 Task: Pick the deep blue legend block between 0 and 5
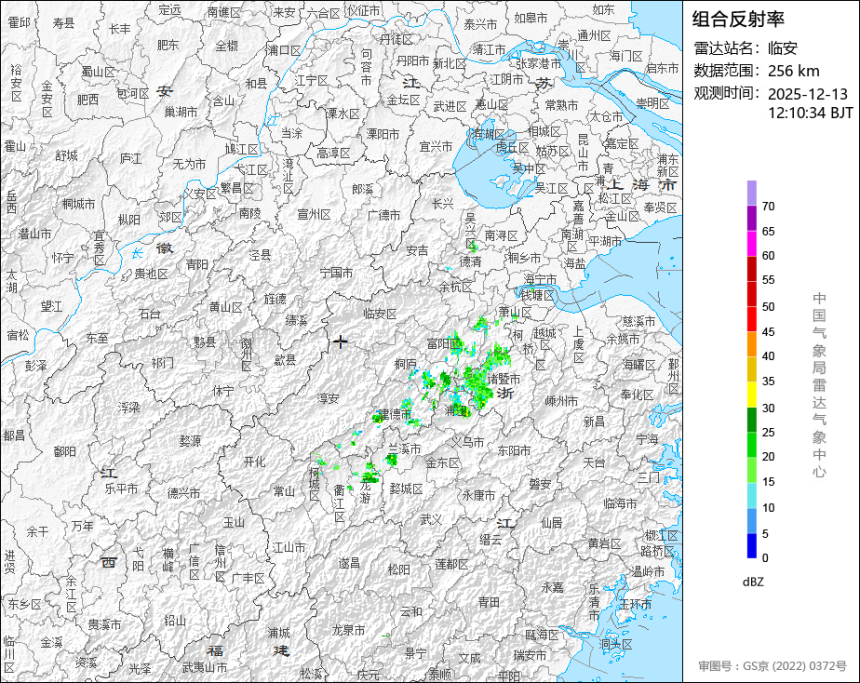click(751, 546)
